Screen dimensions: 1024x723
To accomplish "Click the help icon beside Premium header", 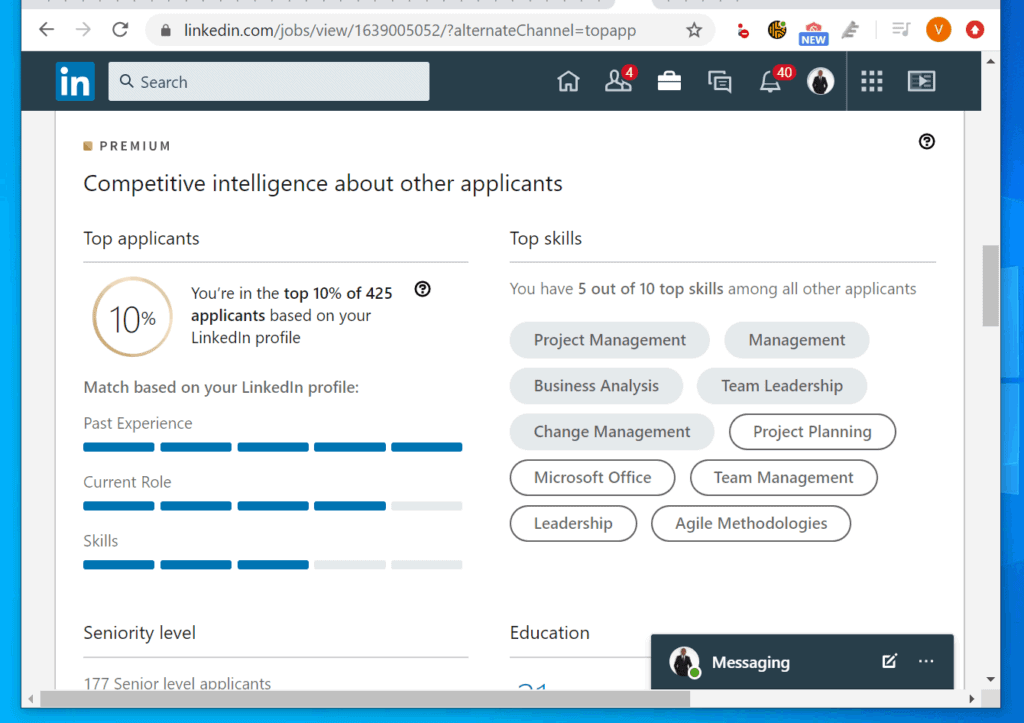I will 927,141.
